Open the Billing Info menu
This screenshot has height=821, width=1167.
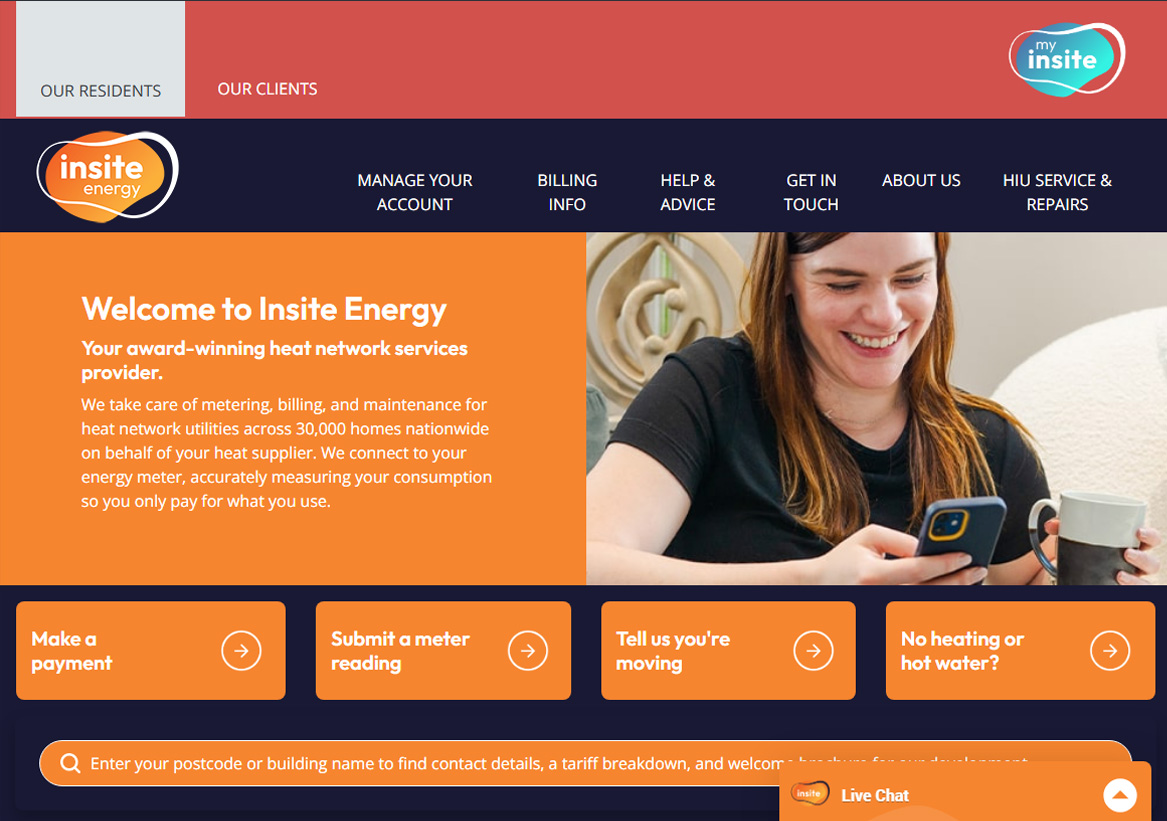(567, 192)
